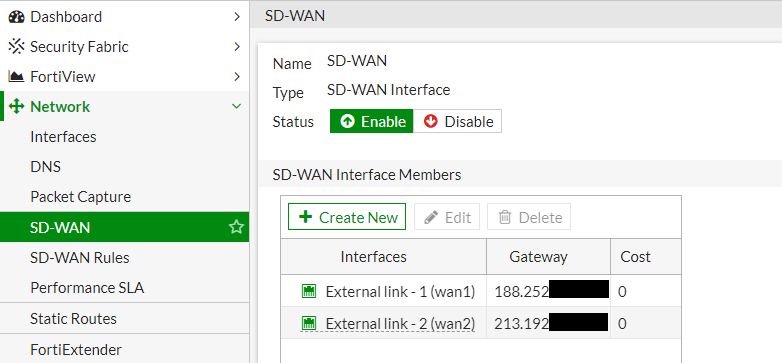Image resolution: width=782 pixels, height=363 pixels.
Task: Set Status to Enable
Action: (x=372, y=121)
